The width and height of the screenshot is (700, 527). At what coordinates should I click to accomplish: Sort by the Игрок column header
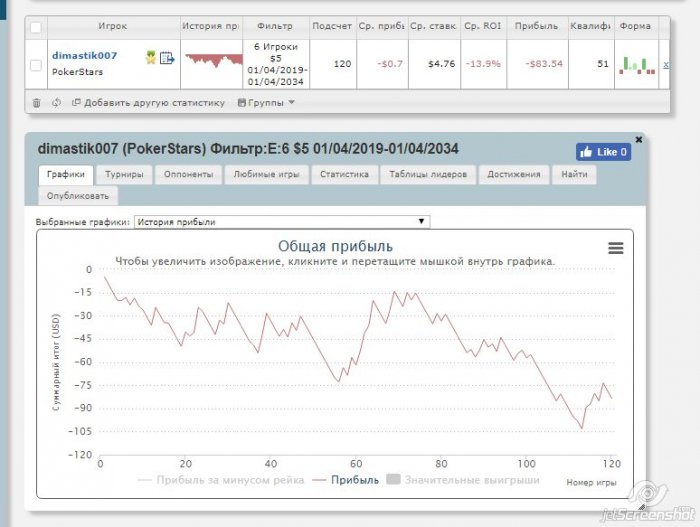pyautogui.click(x=113, y=26)
